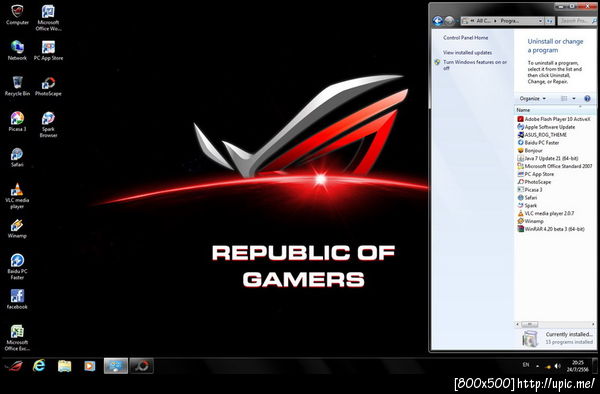Select Microsoft Office Standard 2007 entry
The height and width of the screenshot is (394, 600).
coord(555,166)
